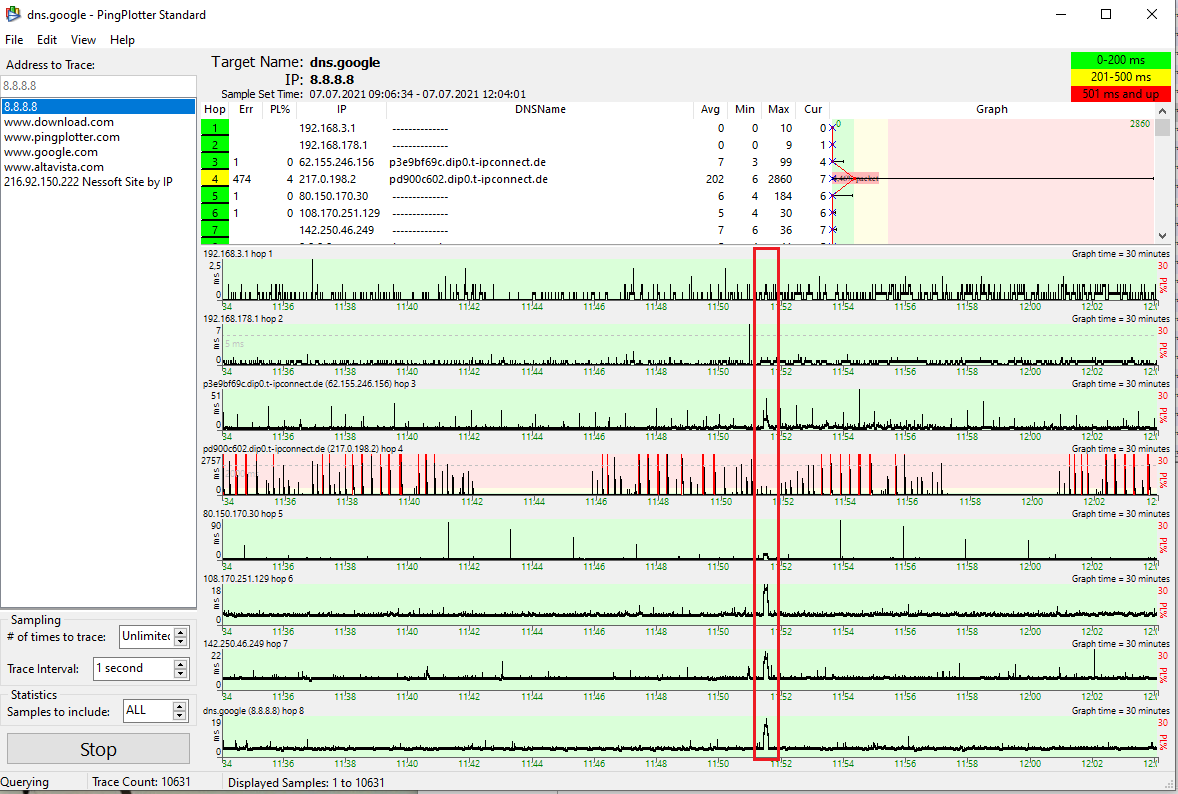
Task: Click the yellow 201-500 ms legend swatch
Action: (1120, 77)
